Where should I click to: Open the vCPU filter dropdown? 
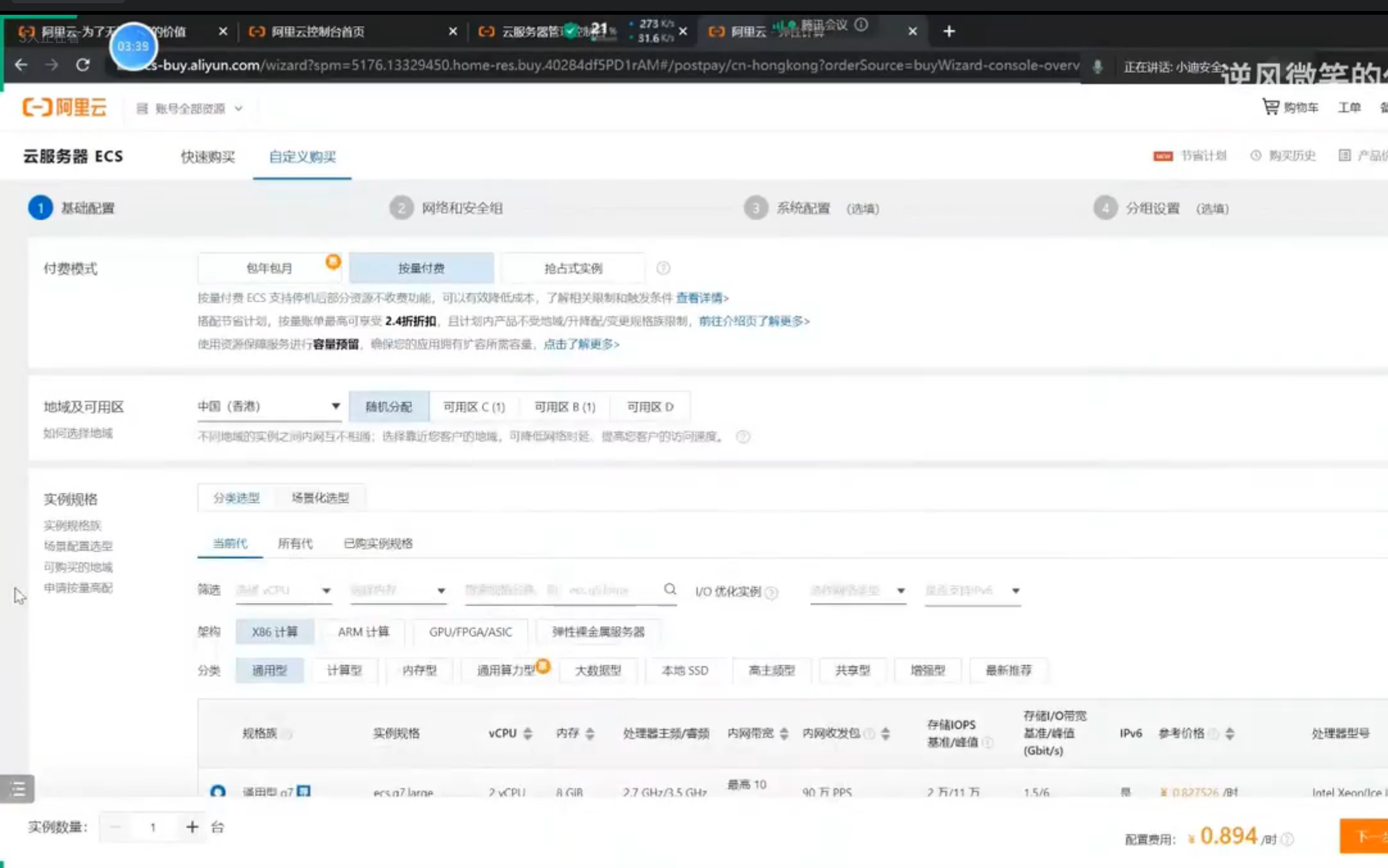pyautogui.click(x=283, y=590)
